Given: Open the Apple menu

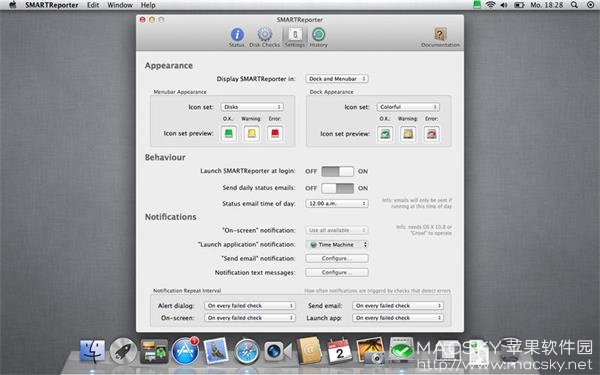Looking at the screenshot, I should (x=13, y=5).
